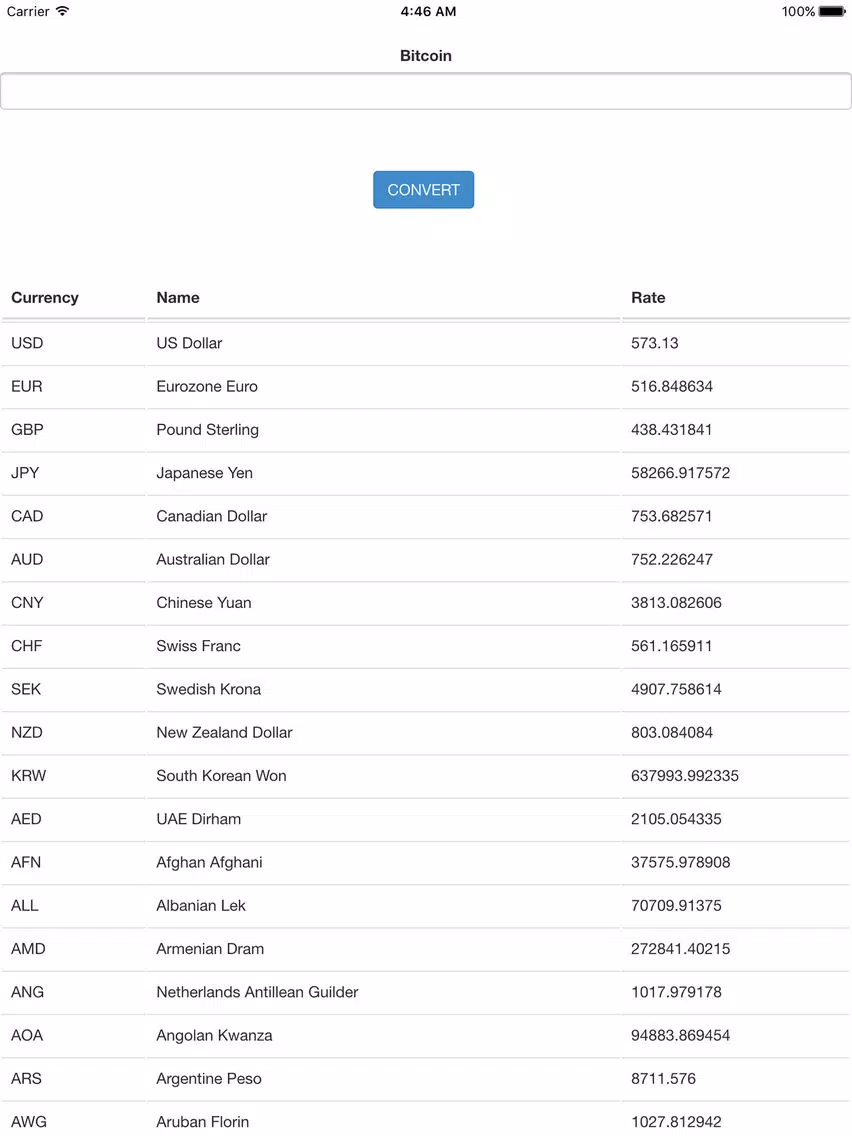
Task: Select the AOA currency code
Action: (x=27, y=1035)
